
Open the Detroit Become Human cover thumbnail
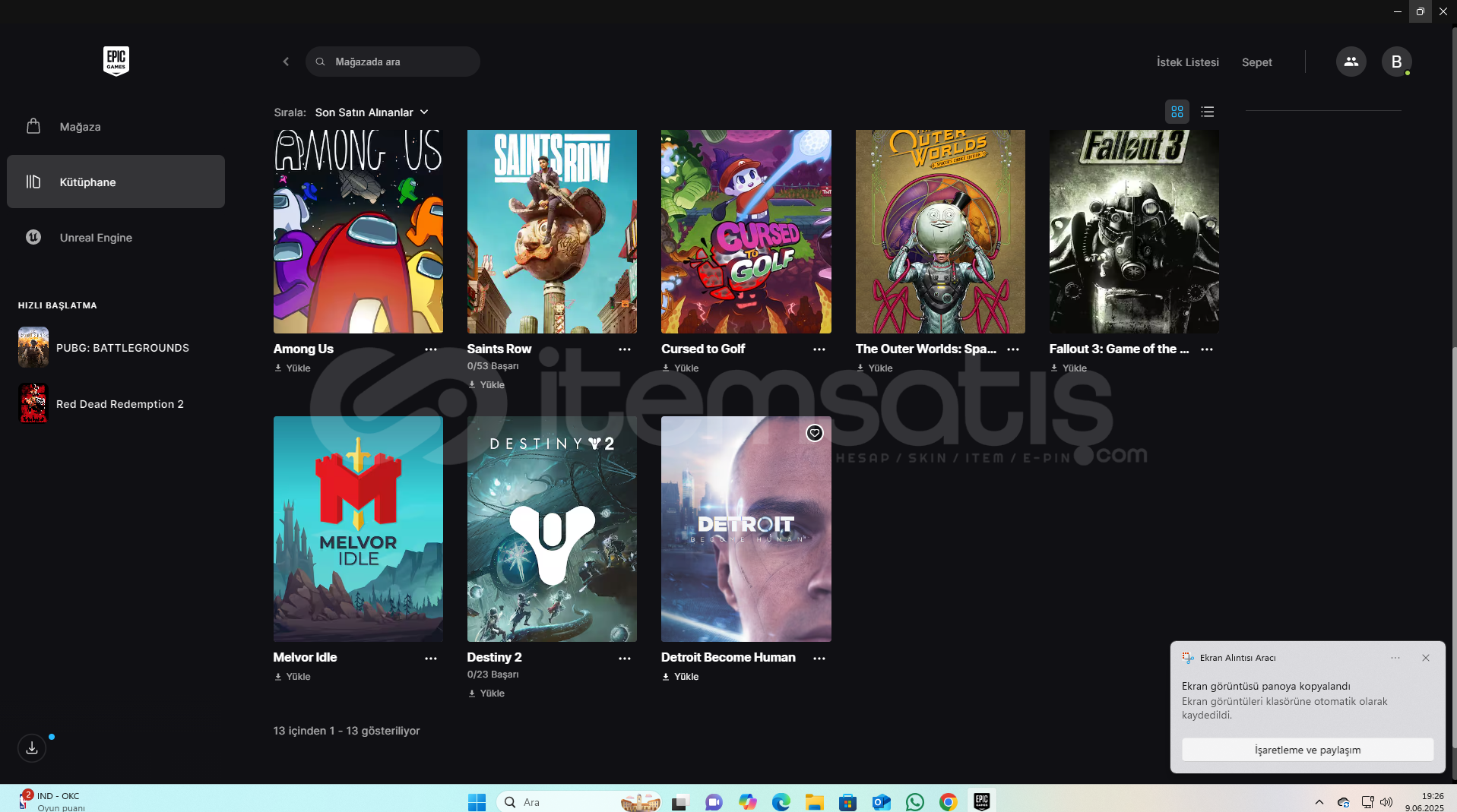click(746, 529)
